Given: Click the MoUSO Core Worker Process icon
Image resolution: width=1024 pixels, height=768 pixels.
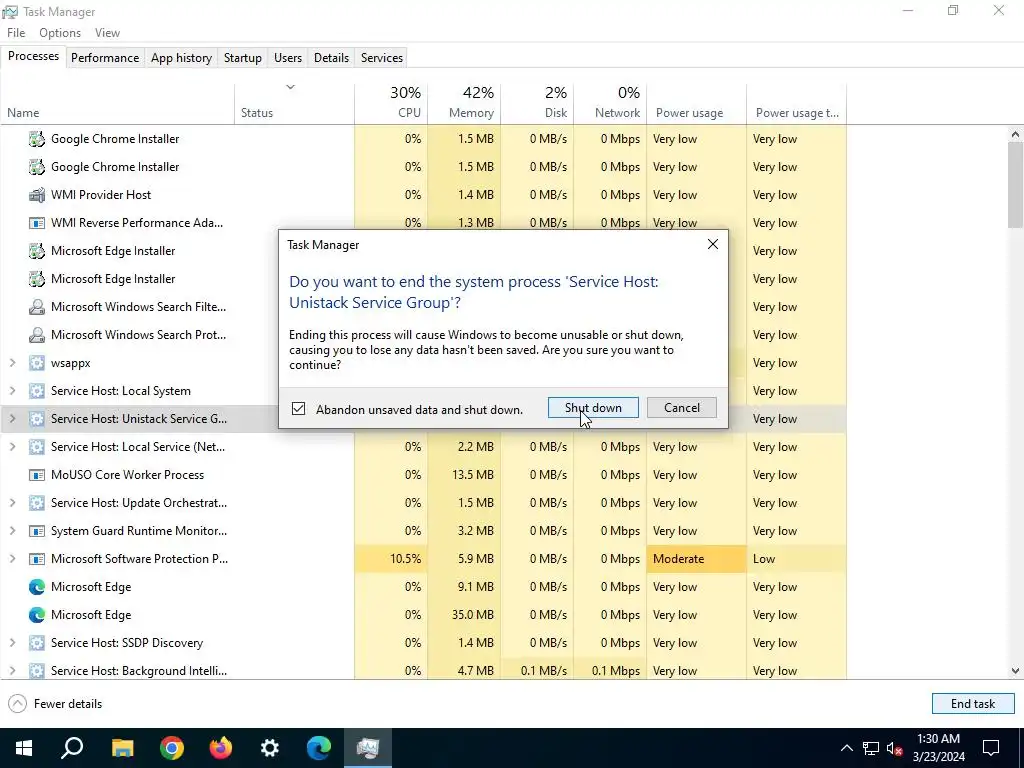Looking at the screenshot, I should [x=37, y=475].
